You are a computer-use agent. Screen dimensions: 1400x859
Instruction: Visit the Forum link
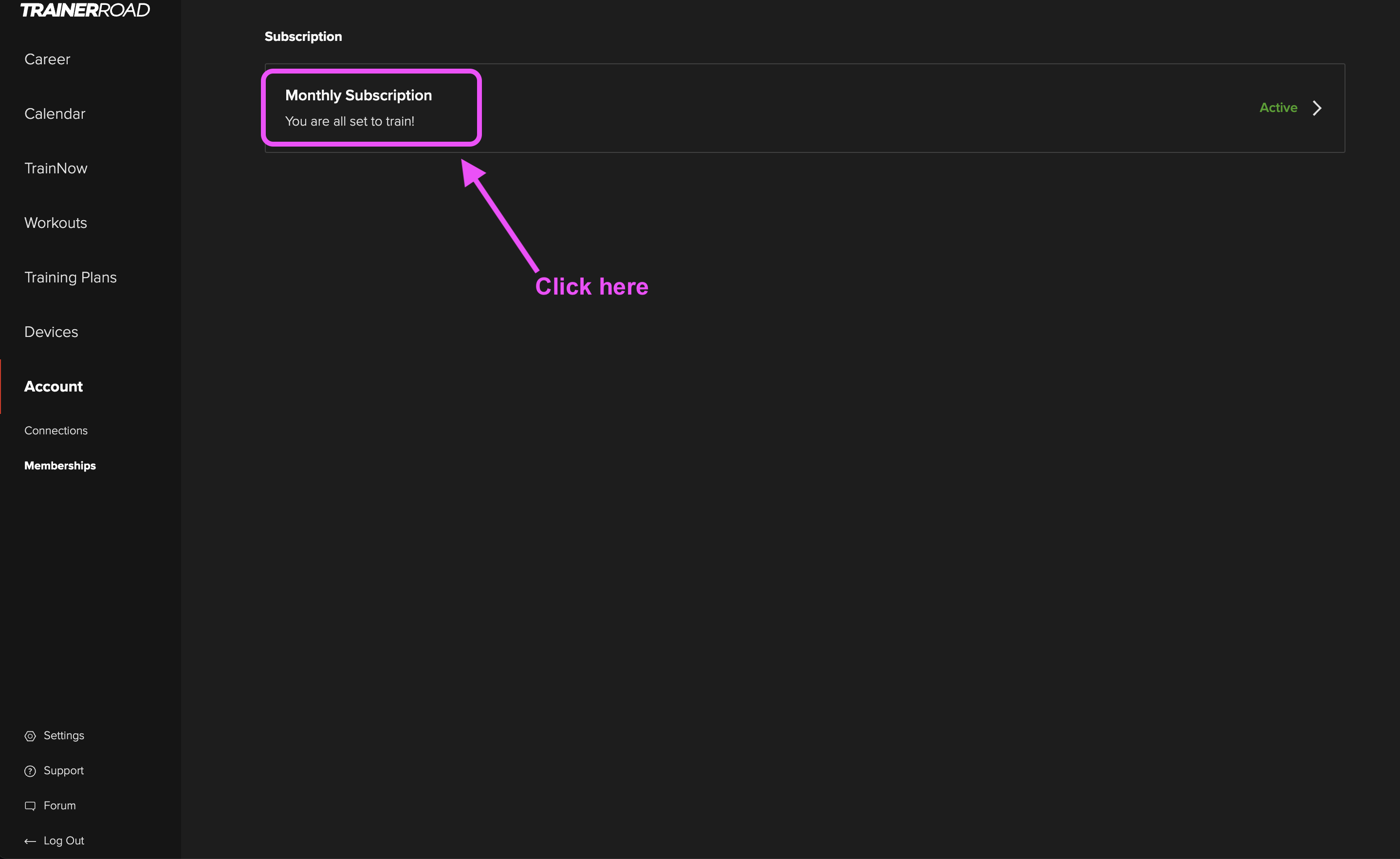pos(60,805)
